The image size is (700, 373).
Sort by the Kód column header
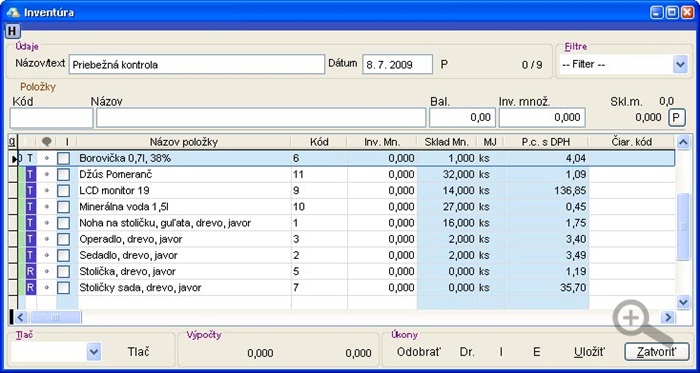pos(319,142)
